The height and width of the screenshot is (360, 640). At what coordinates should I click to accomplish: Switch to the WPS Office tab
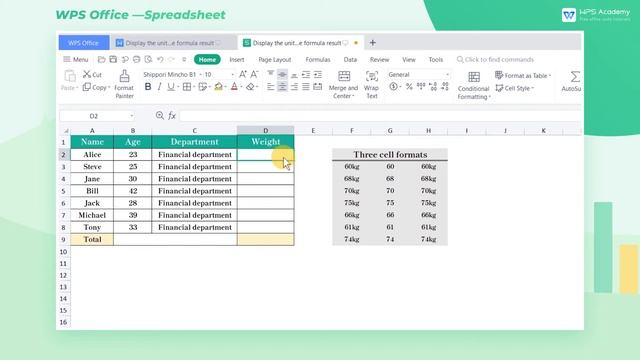[84, 43]
